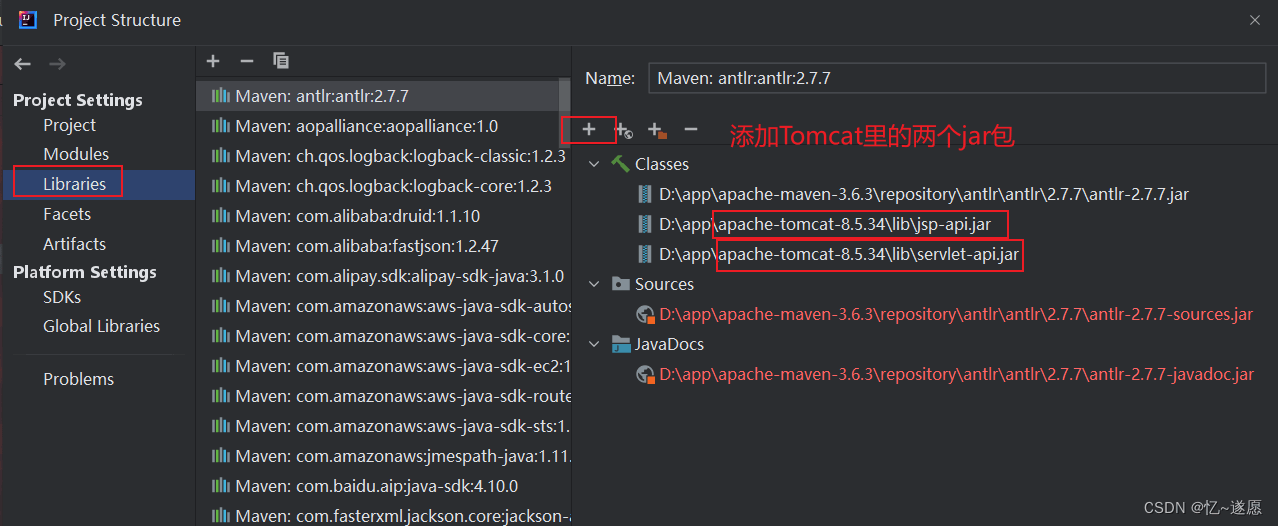
Task: Copy the selected library
Action: click(x=281, y=61)
